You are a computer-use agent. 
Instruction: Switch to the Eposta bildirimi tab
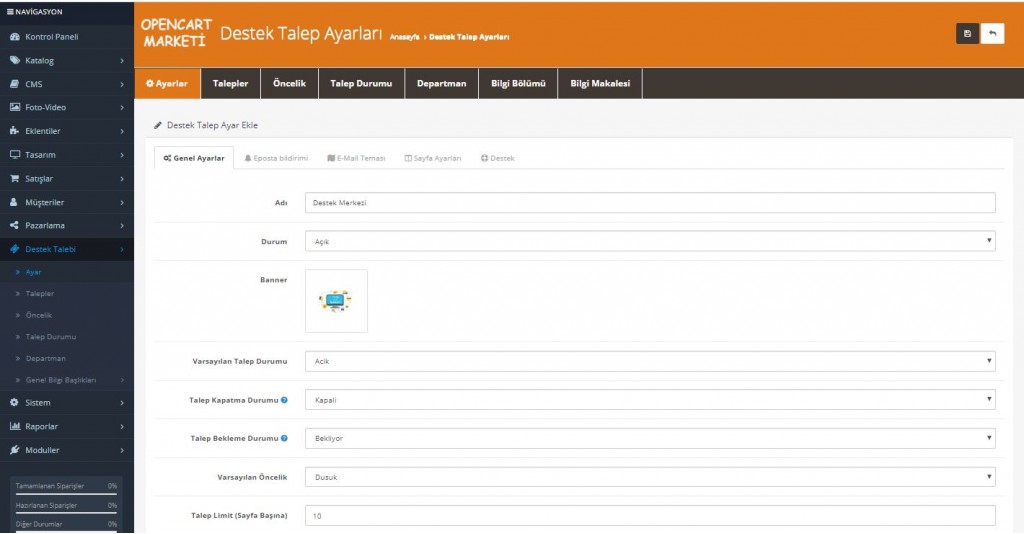276,158
